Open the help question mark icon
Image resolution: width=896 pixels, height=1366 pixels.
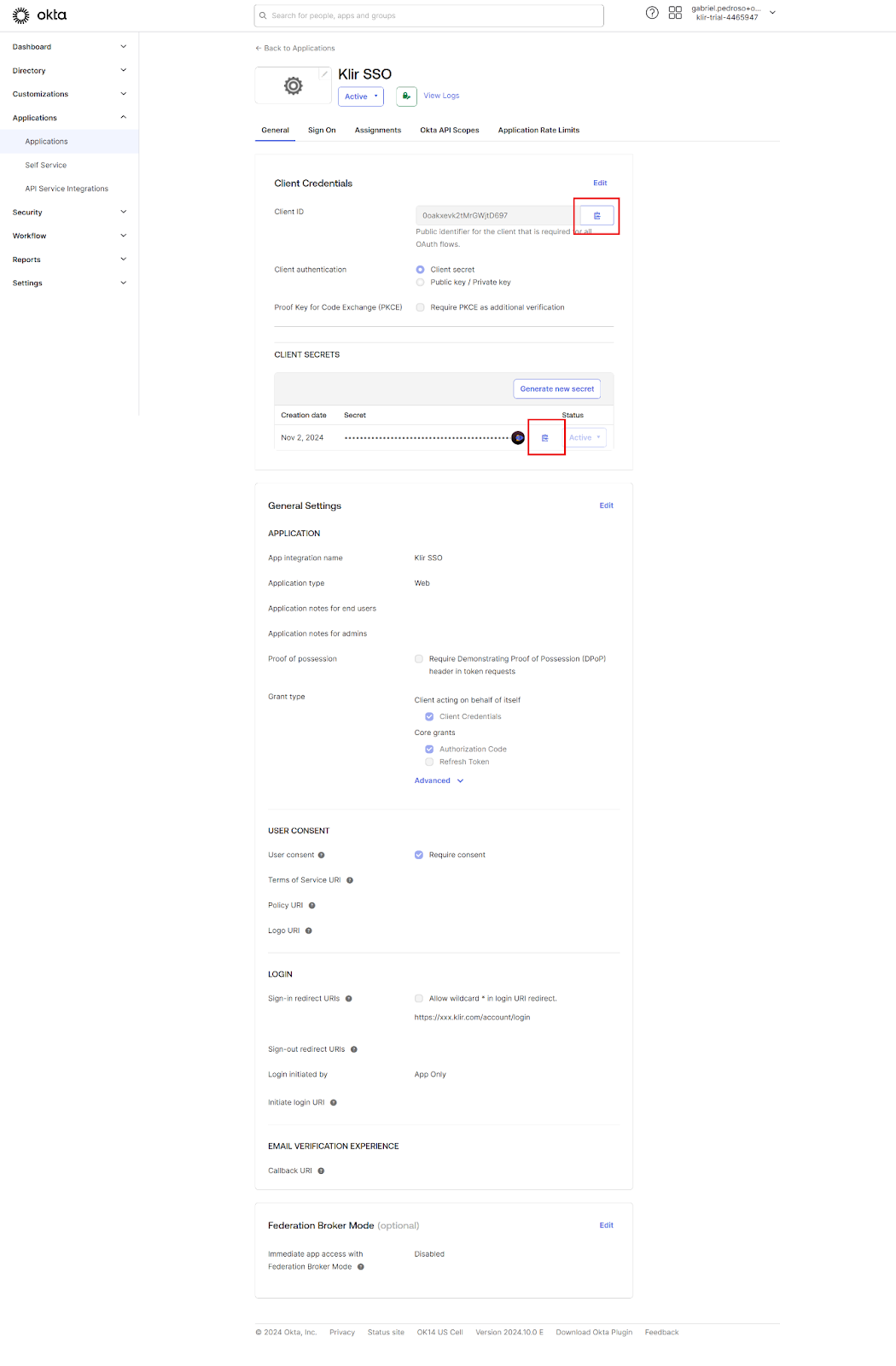tap(652, 13)
